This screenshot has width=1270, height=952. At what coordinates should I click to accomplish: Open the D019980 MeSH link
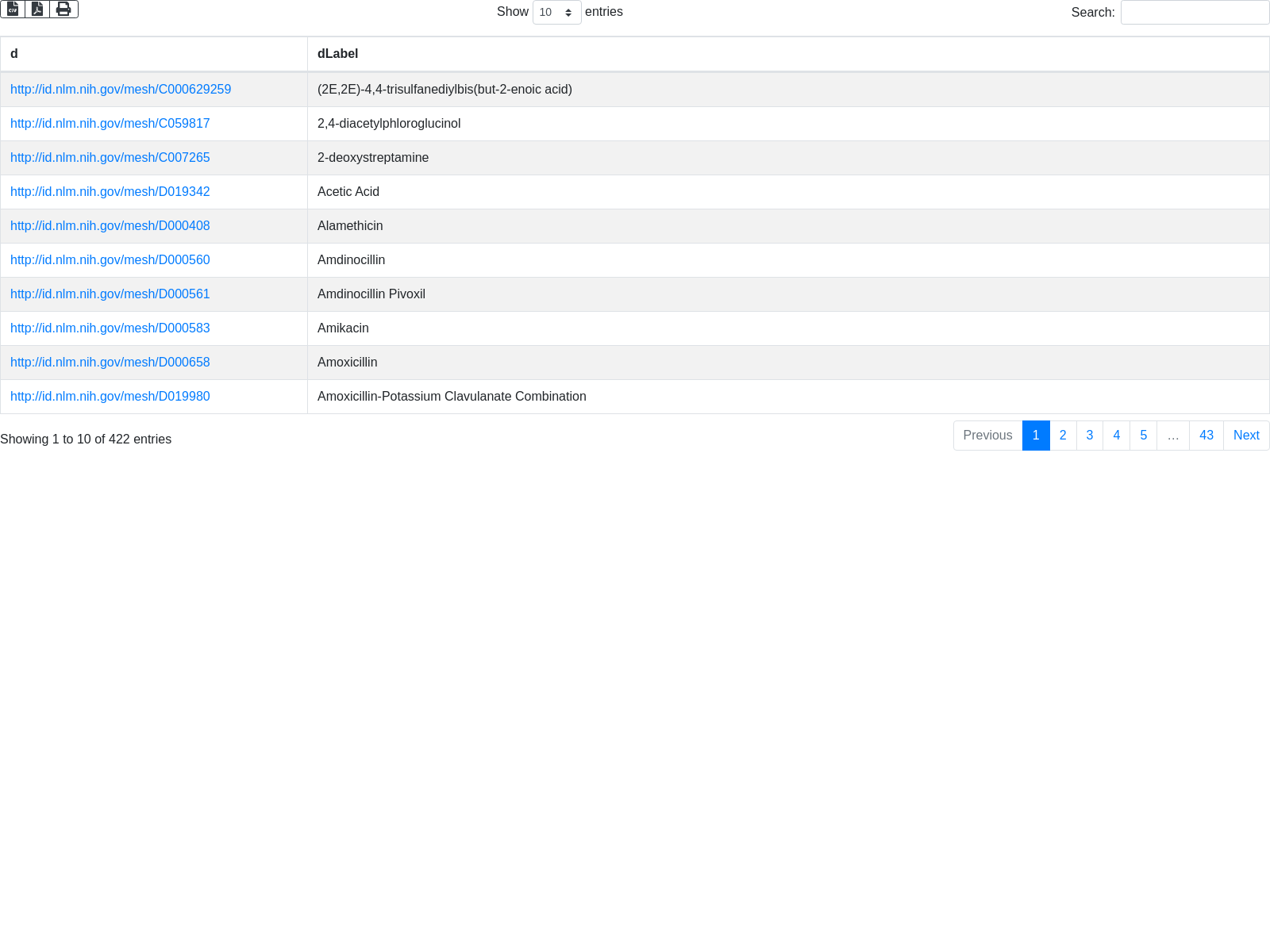110,397
